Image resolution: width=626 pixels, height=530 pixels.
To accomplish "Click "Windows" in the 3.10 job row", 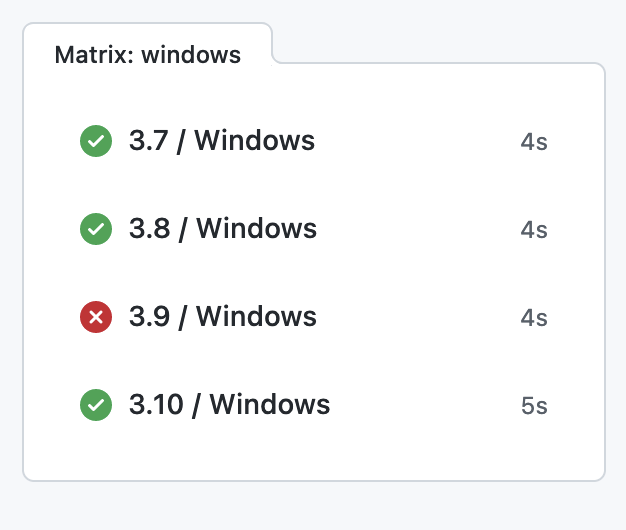I will (270, 406).
